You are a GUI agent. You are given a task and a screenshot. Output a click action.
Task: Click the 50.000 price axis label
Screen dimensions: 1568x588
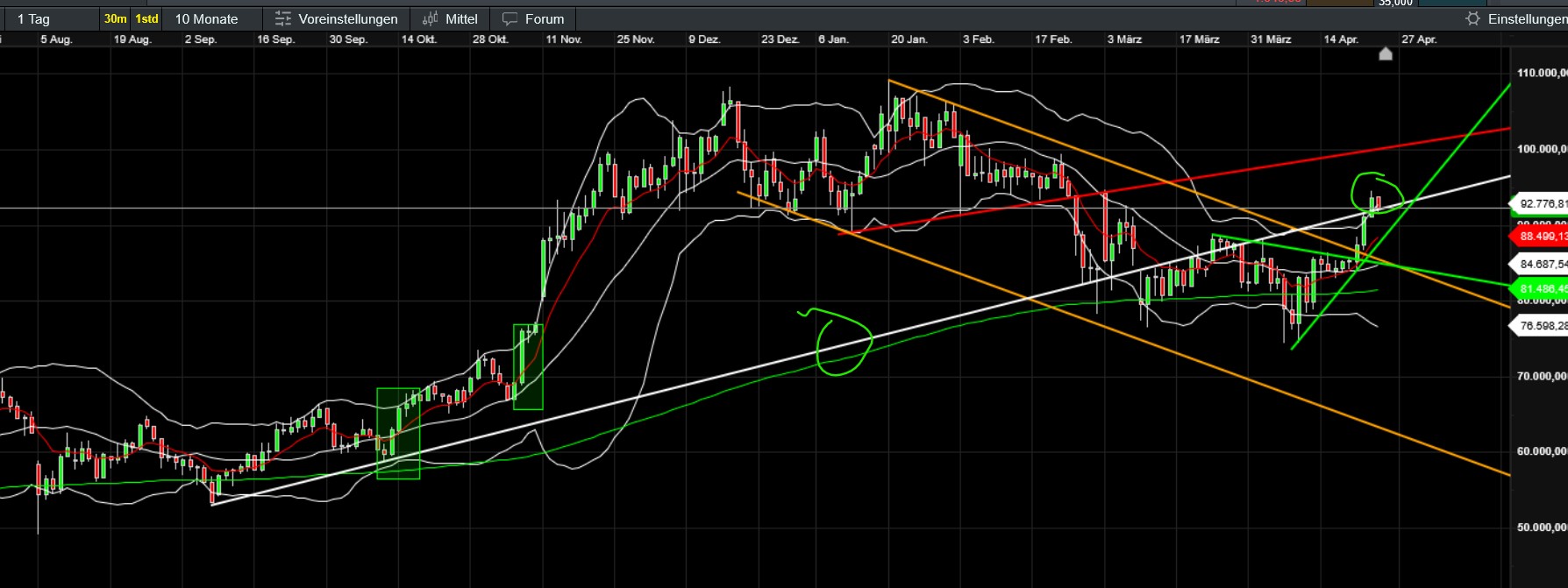(1542, 528)
